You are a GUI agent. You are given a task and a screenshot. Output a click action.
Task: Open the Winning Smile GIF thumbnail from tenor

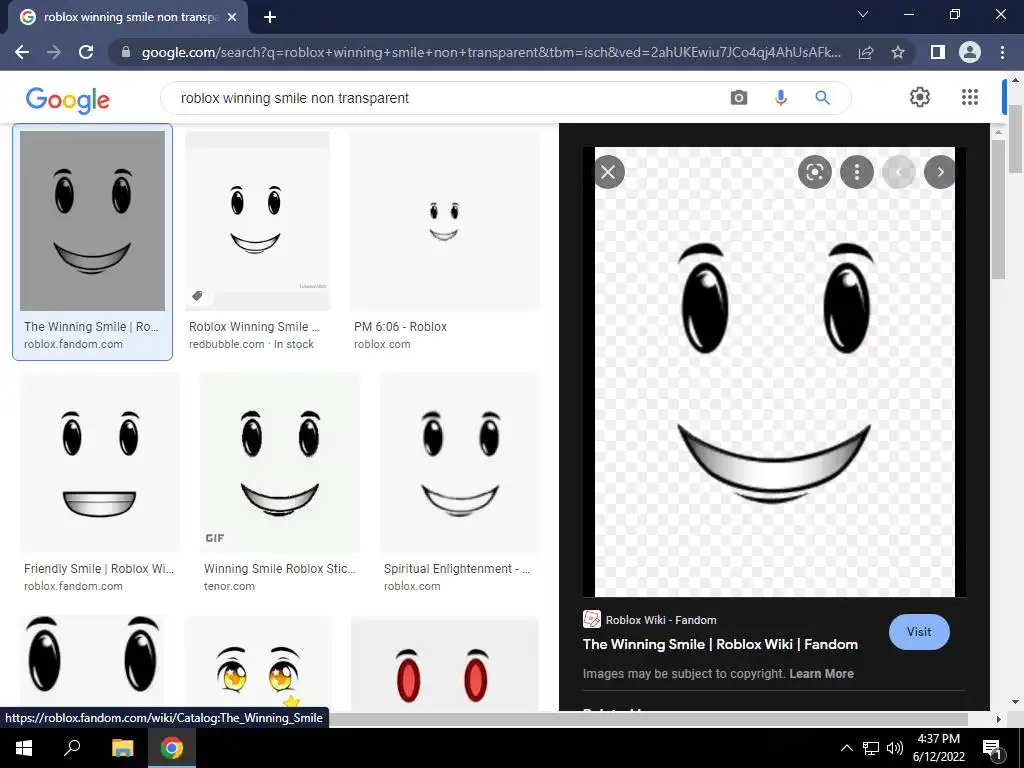click(280, 462)
